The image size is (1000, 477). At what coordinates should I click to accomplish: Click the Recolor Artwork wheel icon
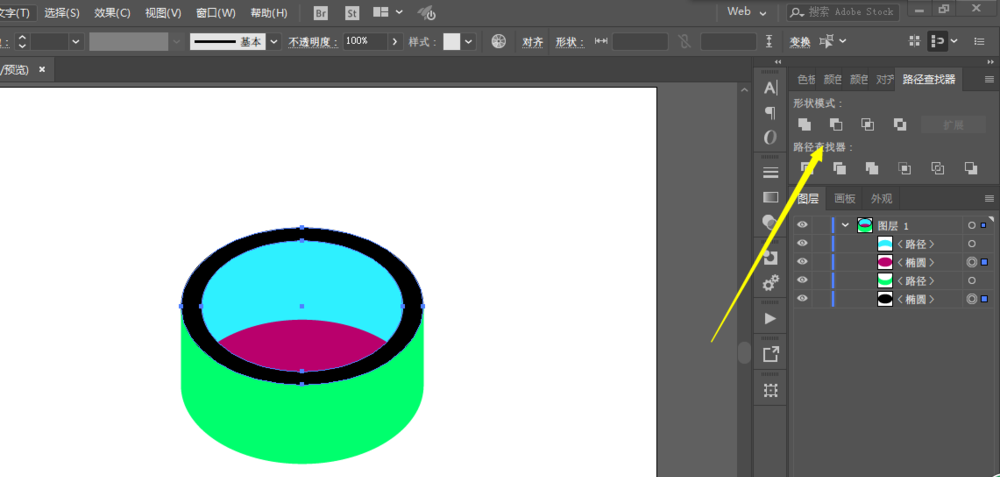click(x=499, y=42)
